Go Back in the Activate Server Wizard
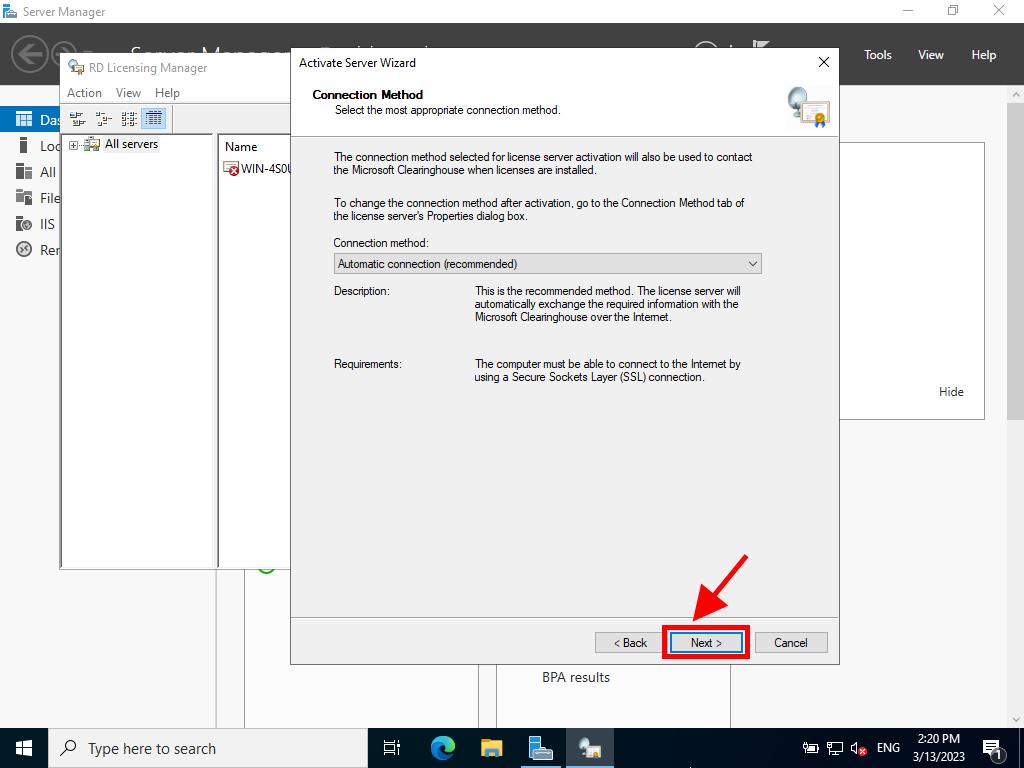Viewport: 1024px width, 768px height. coord(629,643)
